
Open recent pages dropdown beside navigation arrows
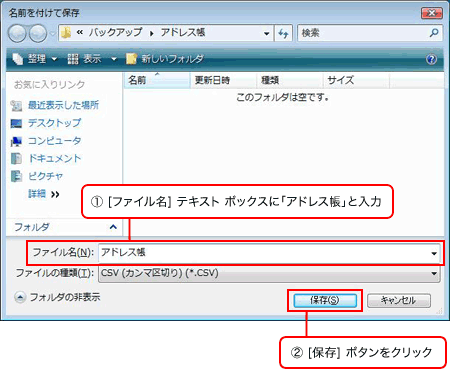(x=53, y=33)
